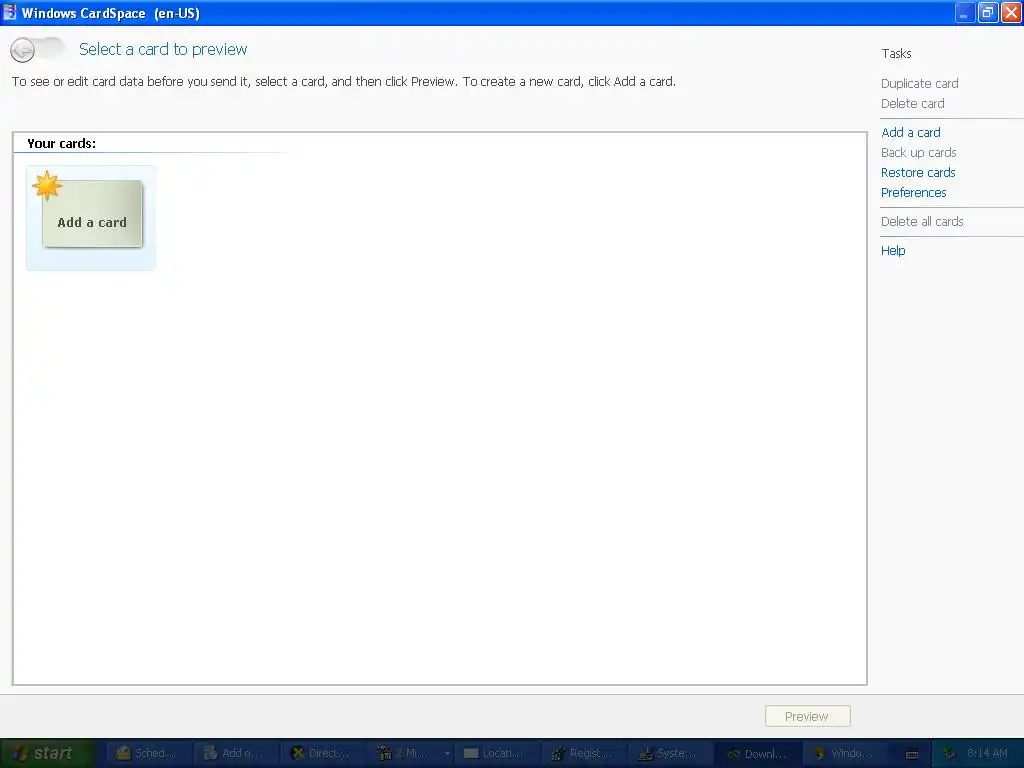Restore down the CardSpace window
Screen dimensions: 1024x768
click(987, 12)
